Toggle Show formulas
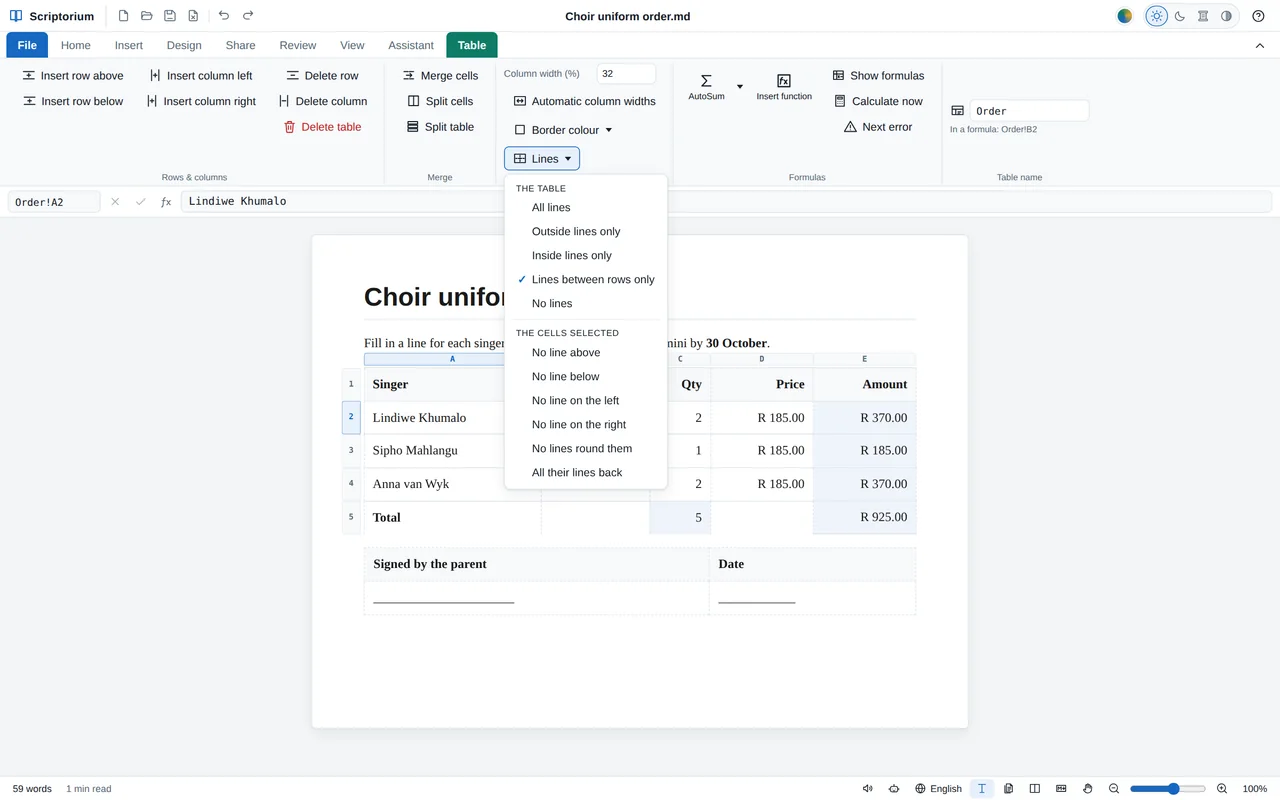The width and height of the screenshot is (1280, 800). [x=878, y=76]
